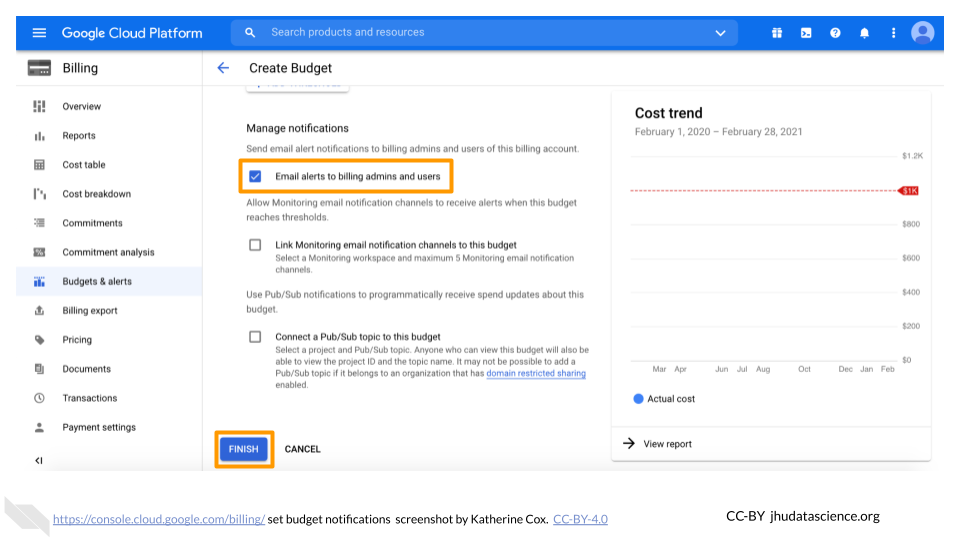Open the hamburger navigation menu

pos(39,32)
